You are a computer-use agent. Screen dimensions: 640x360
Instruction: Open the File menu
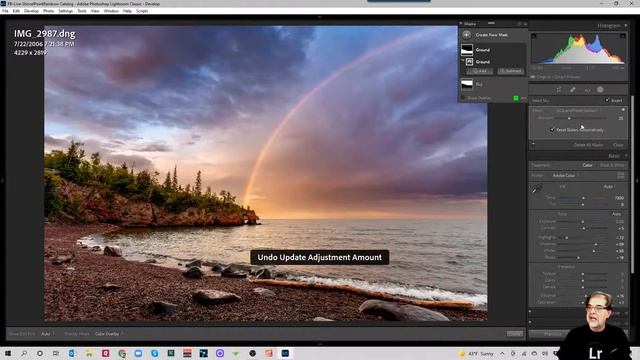click(x=5, y=11)
